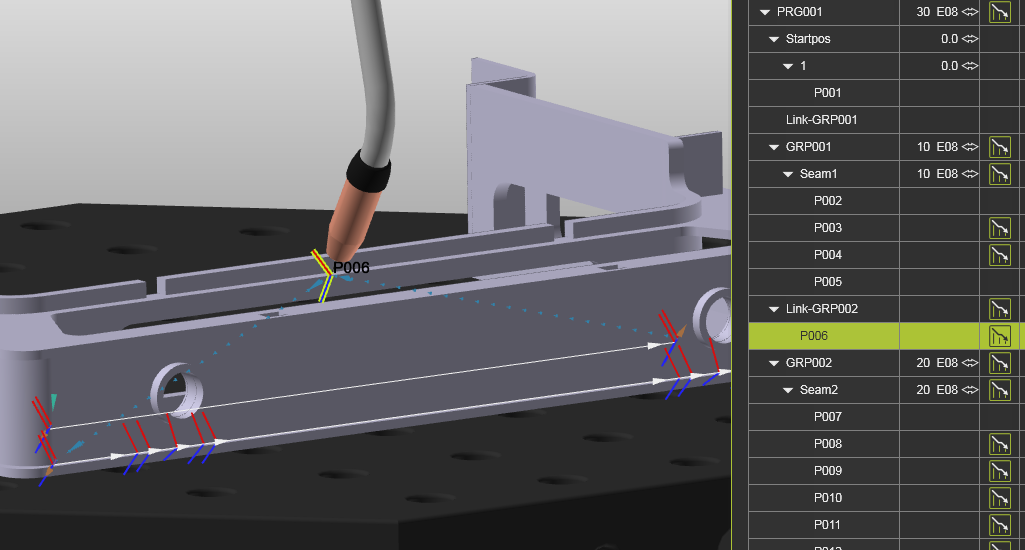Image resolution: width=1025 pixels, height=550 pixels.
Task: Click the path icon in the Seam1 row
Action: [999, 174]
